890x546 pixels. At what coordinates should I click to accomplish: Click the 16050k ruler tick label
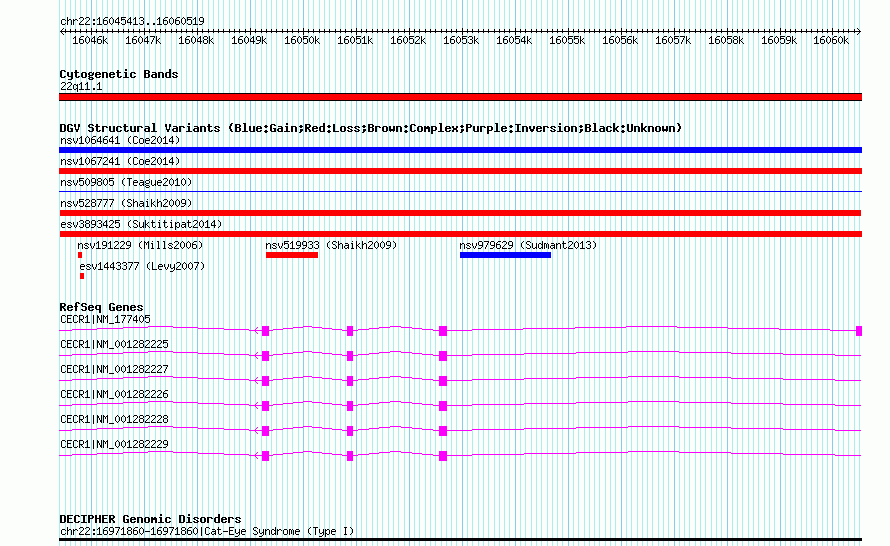(x=302, y=40)
